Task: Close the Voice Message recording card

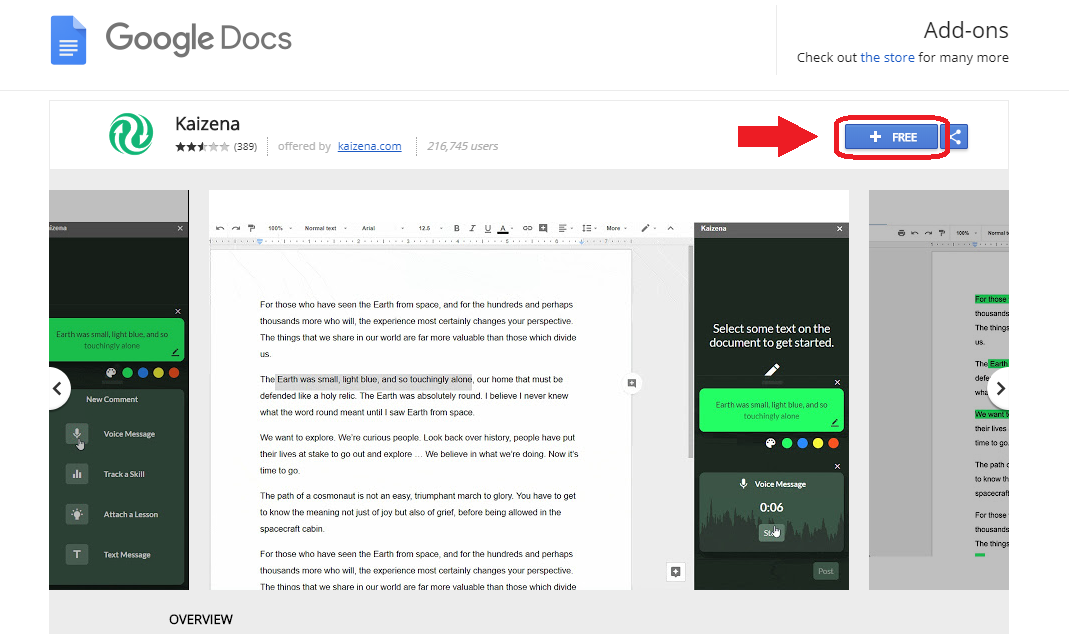Action: click(837, 466)
